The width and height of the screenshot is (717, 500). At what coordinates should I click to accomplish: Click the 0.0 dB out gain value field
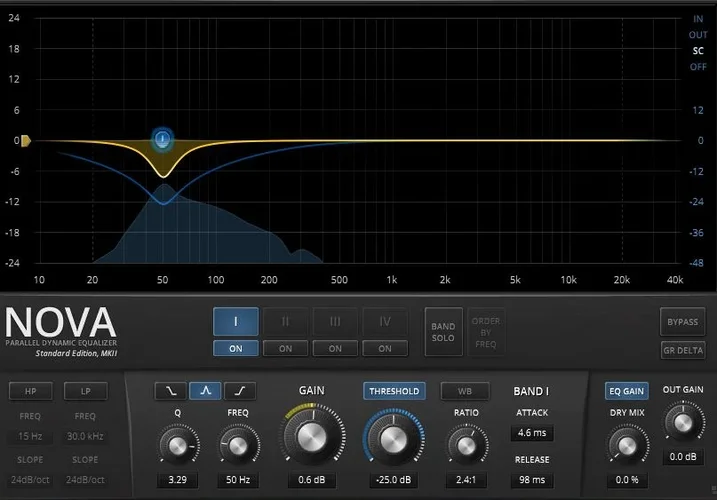click(x=683, y=457)
